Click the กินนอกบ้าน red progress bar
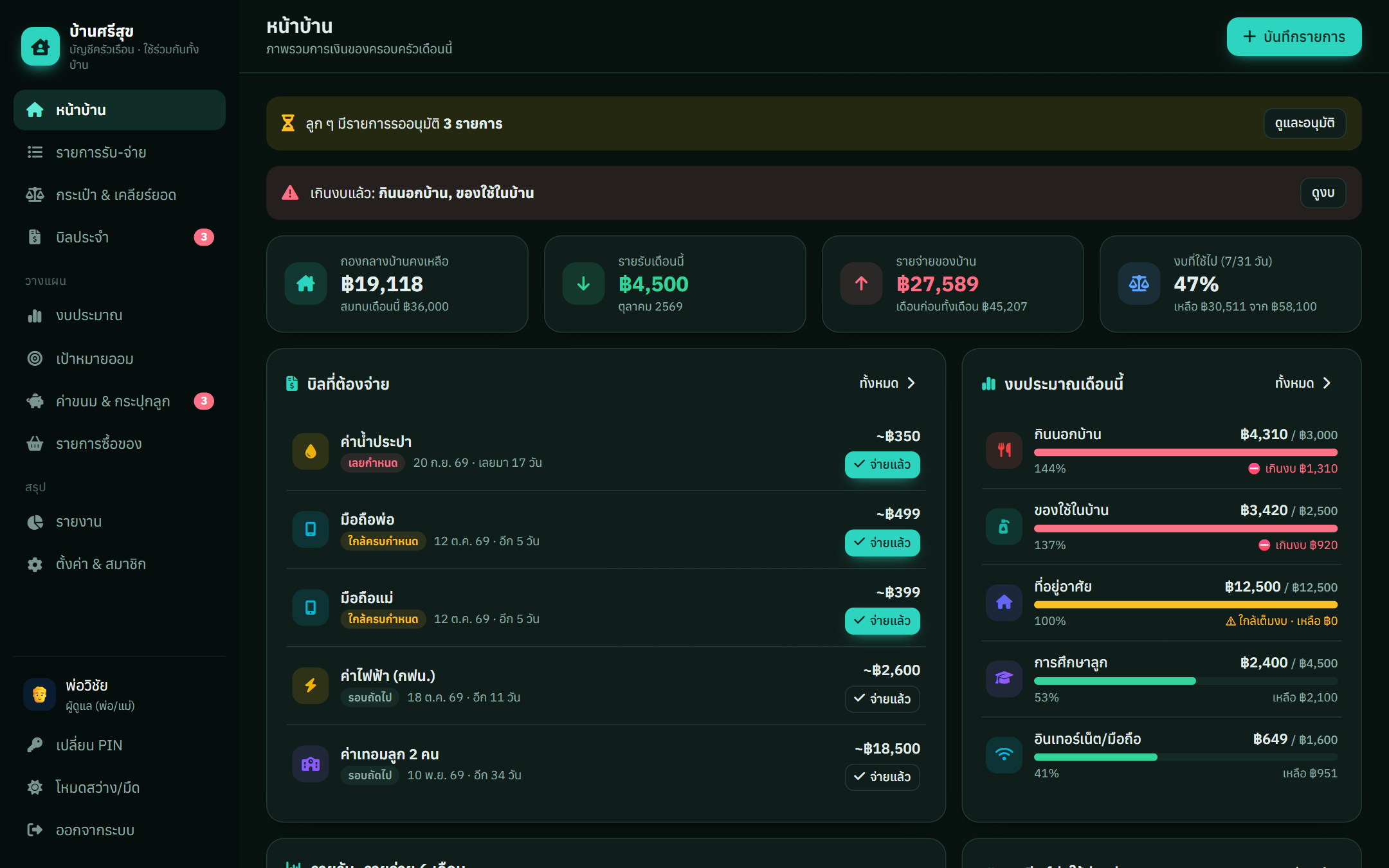Viewport: 1389px width, 868px height. point(1186,453)
